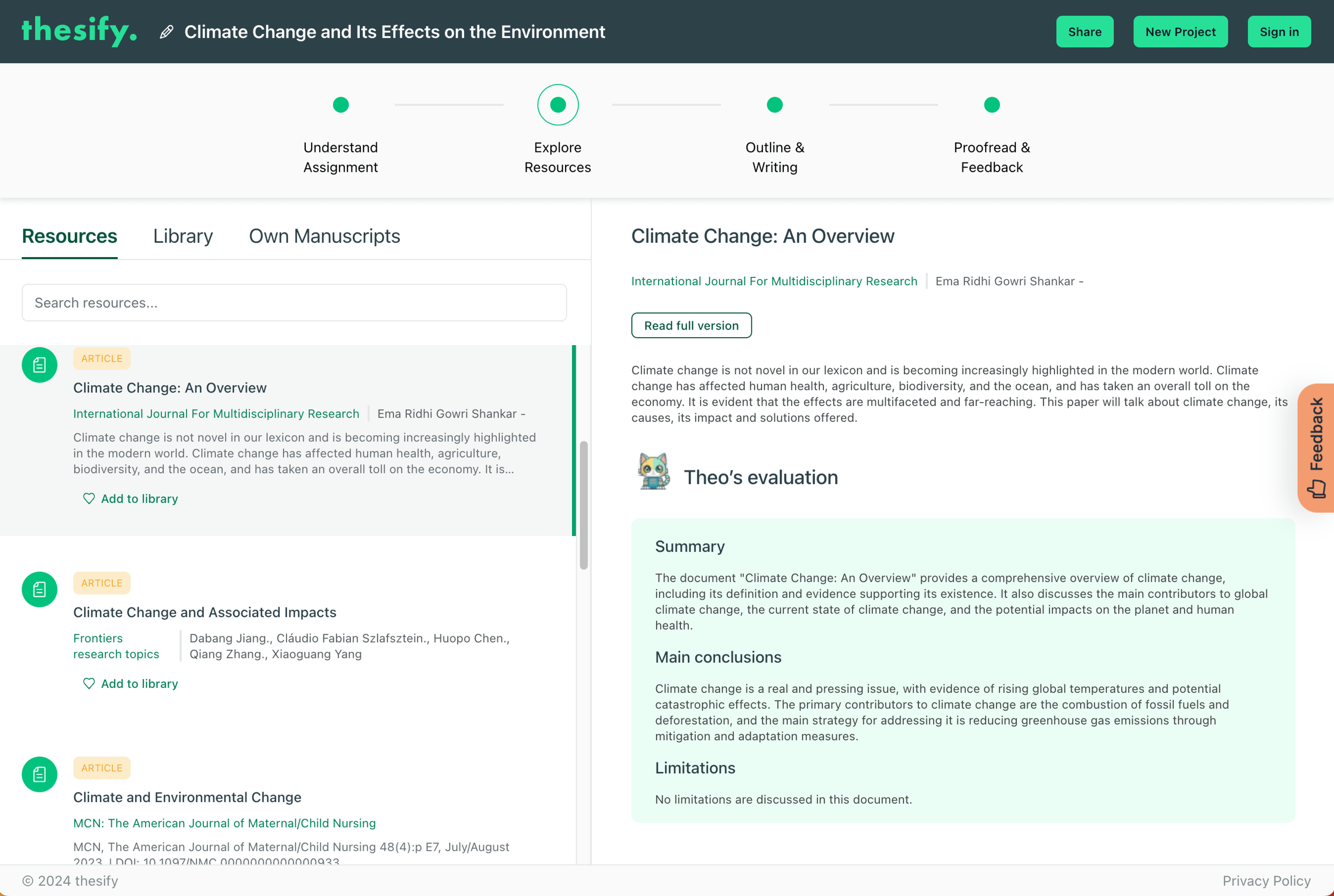Click the document icon beside Climate and Environmental Change

click(39, 774)
